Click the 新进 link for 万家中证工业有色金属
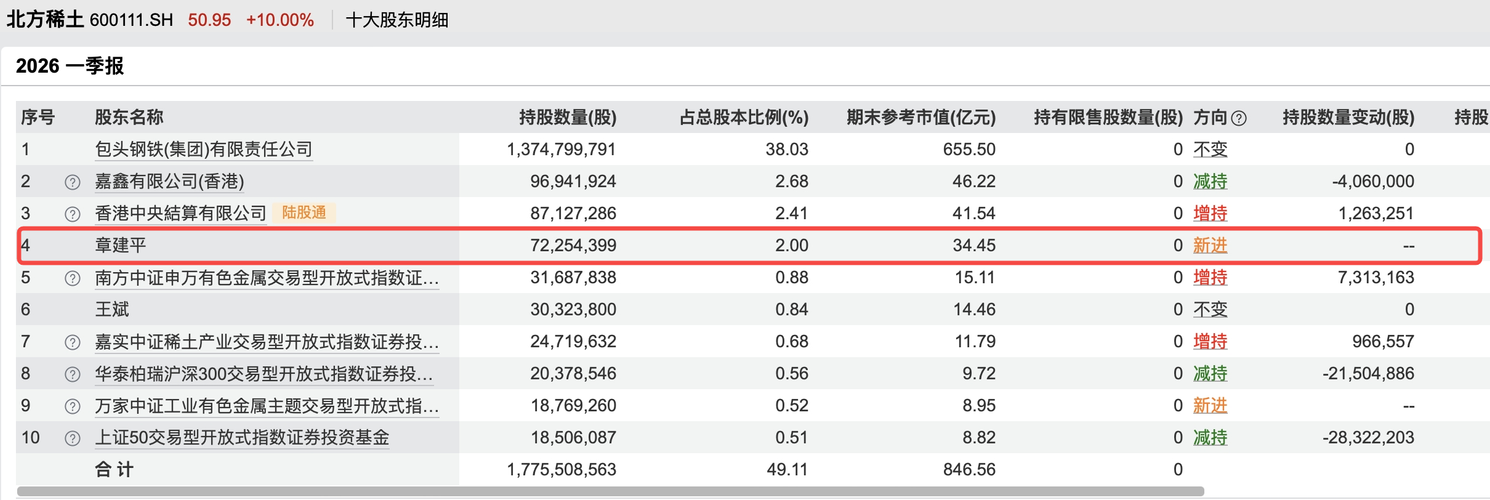The image size is (1490, 500). click(x=1210, y=406)
